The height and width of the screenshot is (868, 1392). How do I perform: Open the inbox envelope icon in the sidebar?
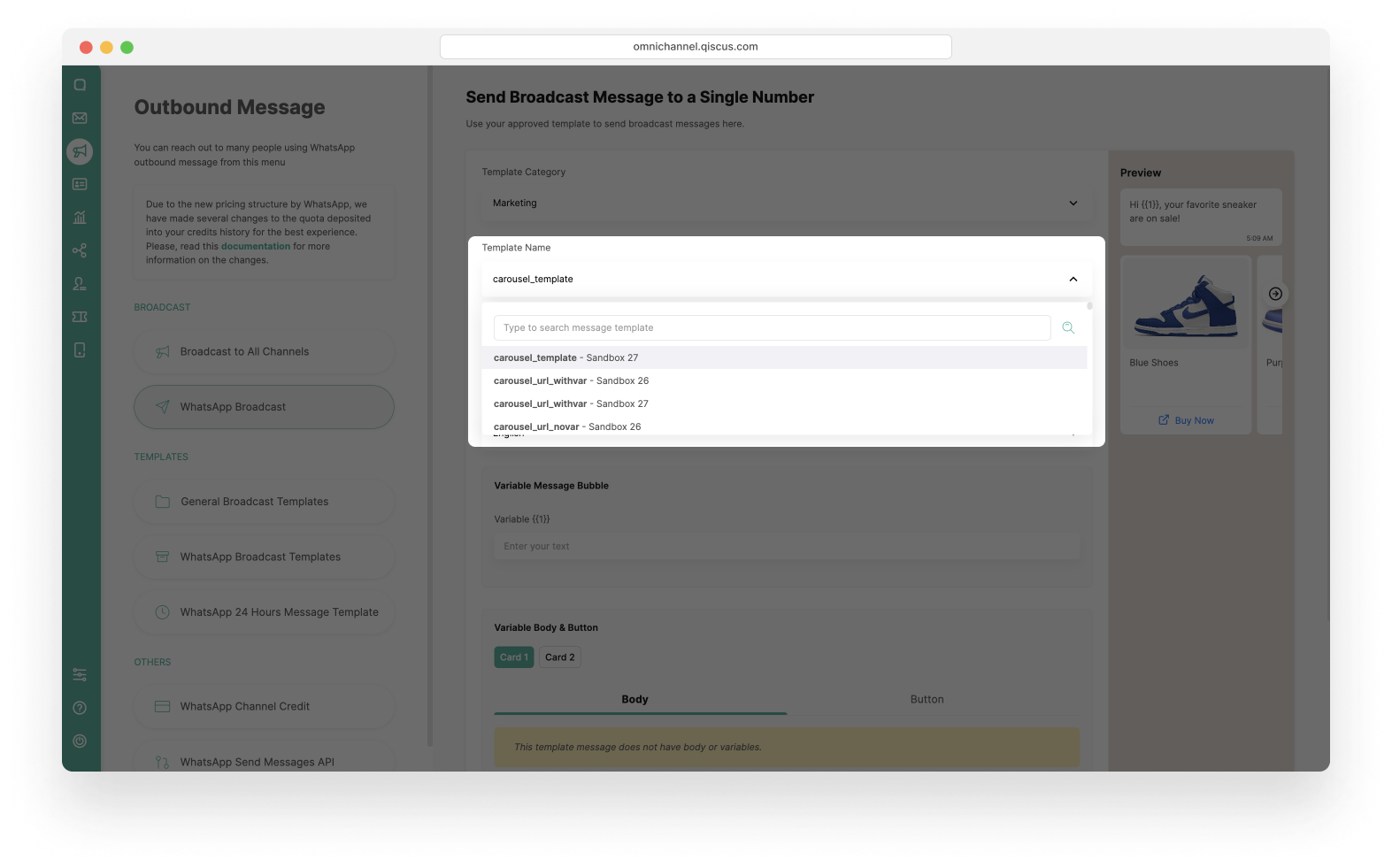point(80,118)
